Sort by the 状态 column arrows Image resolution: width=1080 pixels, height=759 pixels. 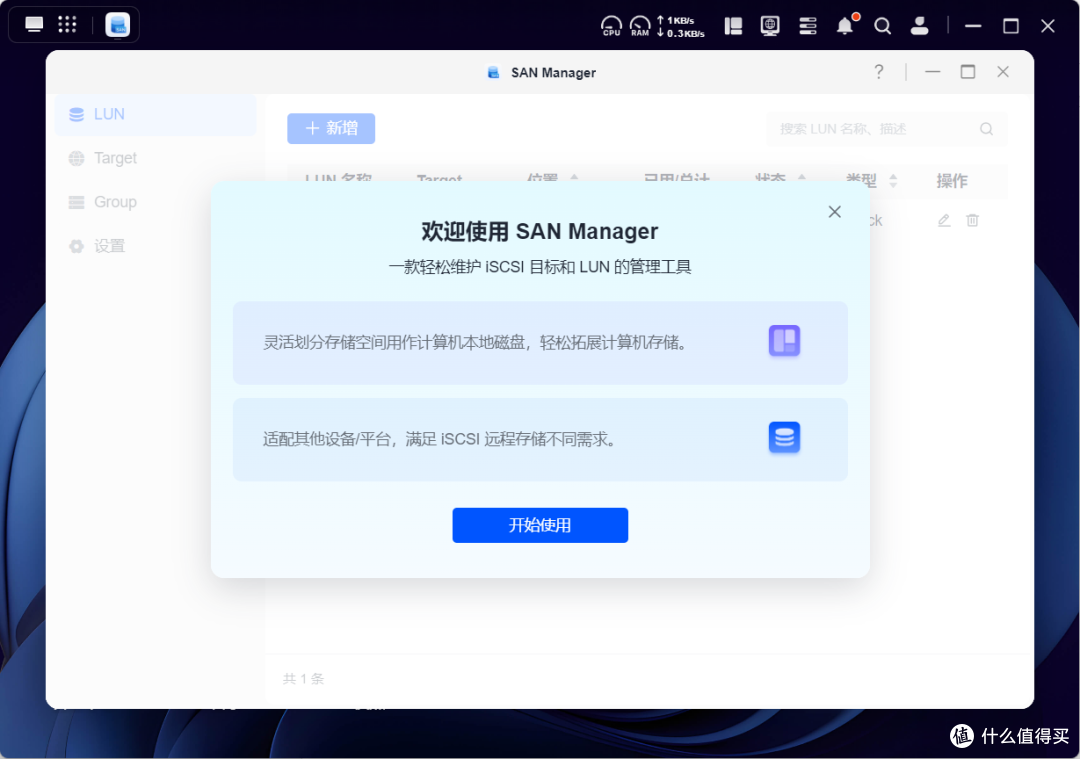(x=802, y=179)
